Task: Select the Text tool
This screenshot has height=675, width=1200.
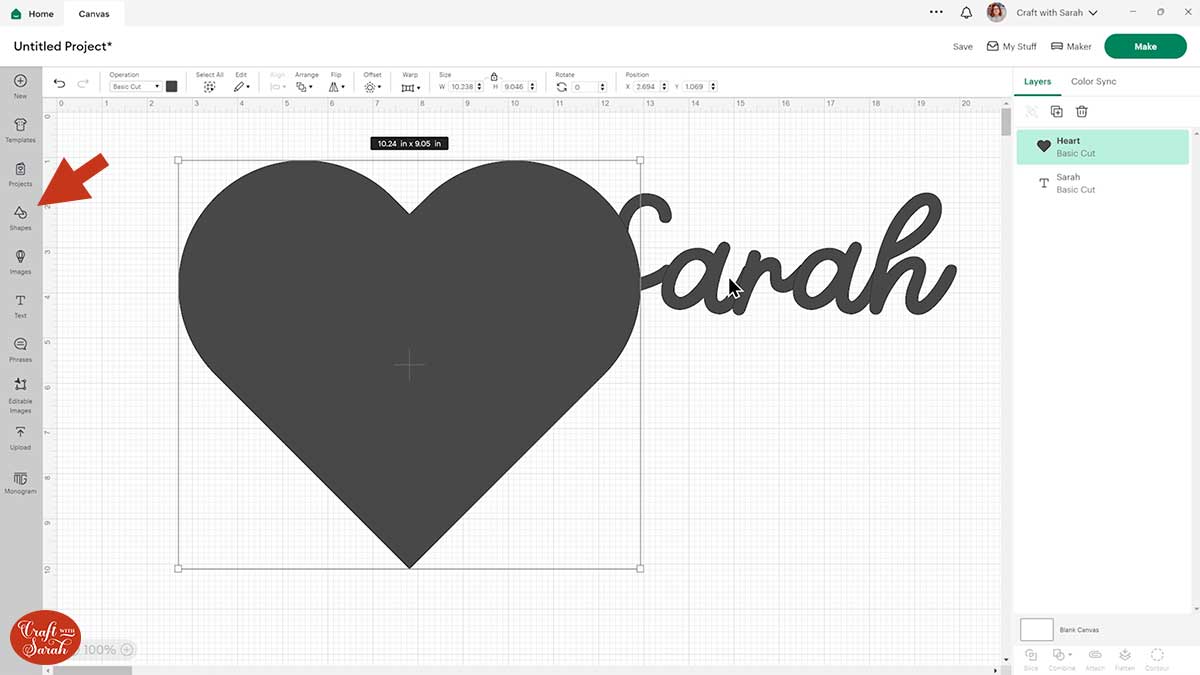Action: 19,306
